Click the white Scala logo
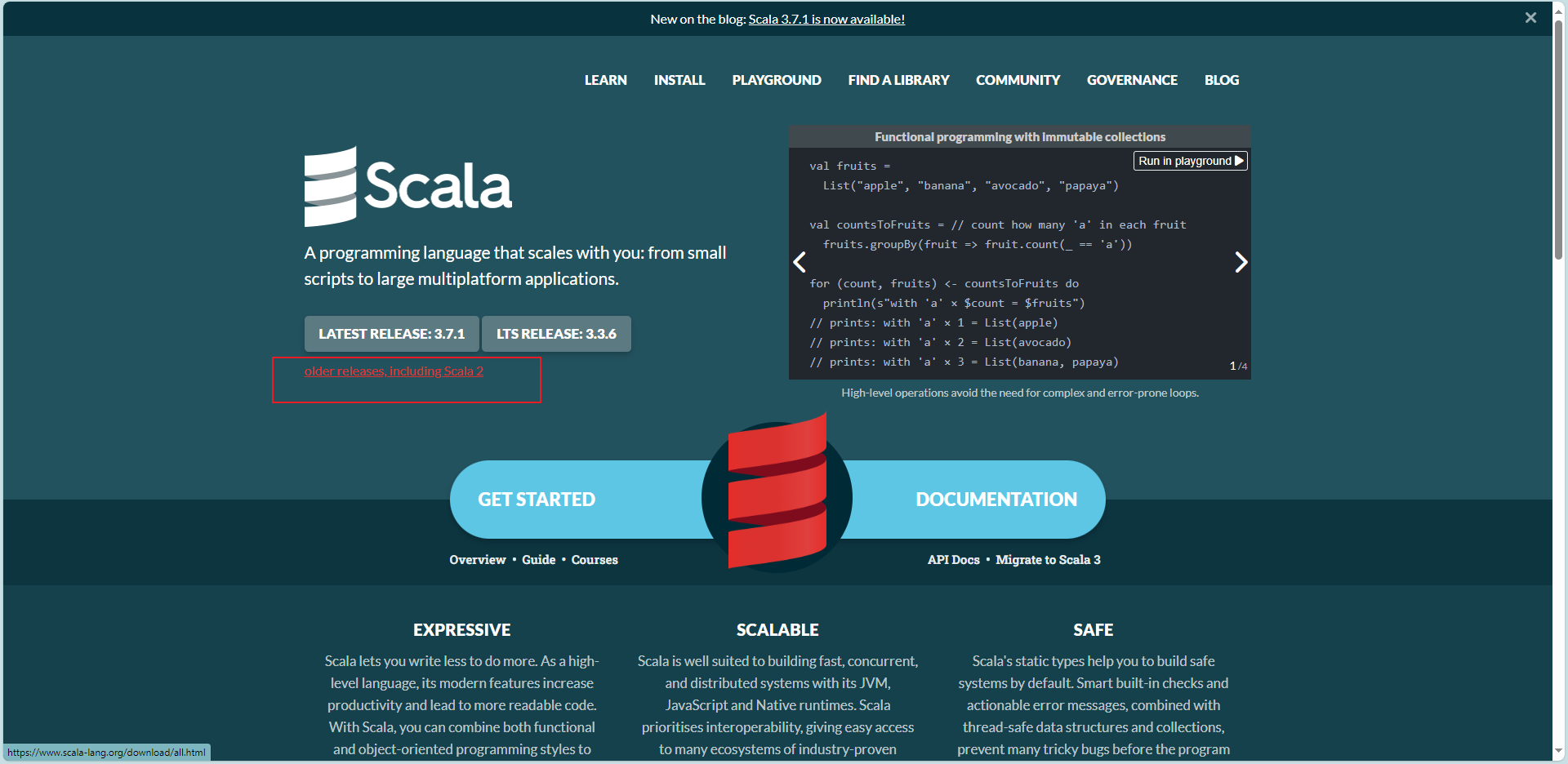This screenshot has height=764, width=1568. [408, 186]
